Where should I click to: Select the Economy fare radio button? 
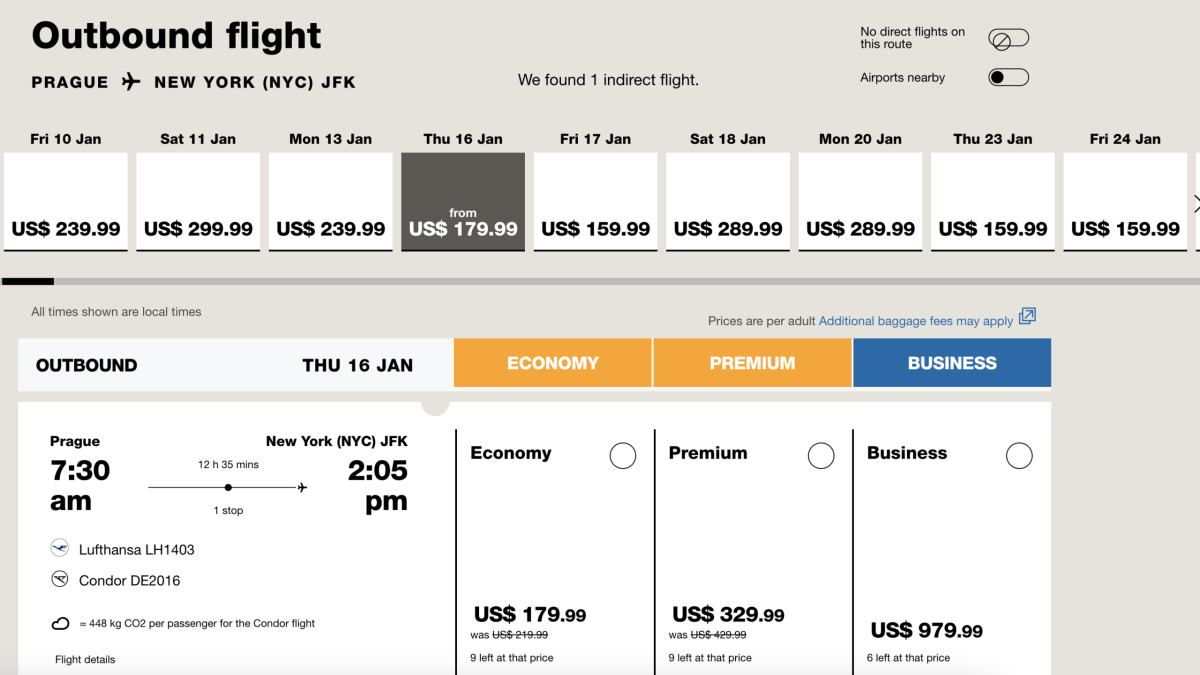click(623, 456)
